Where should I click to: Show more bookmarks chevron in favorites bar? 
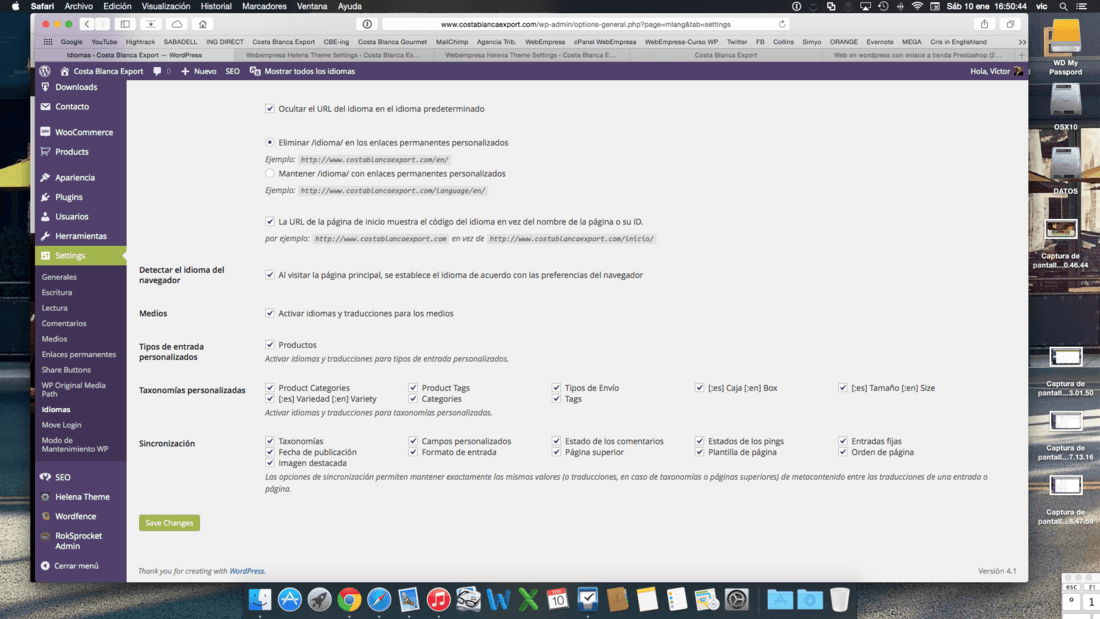click(x=1022, y=41)
